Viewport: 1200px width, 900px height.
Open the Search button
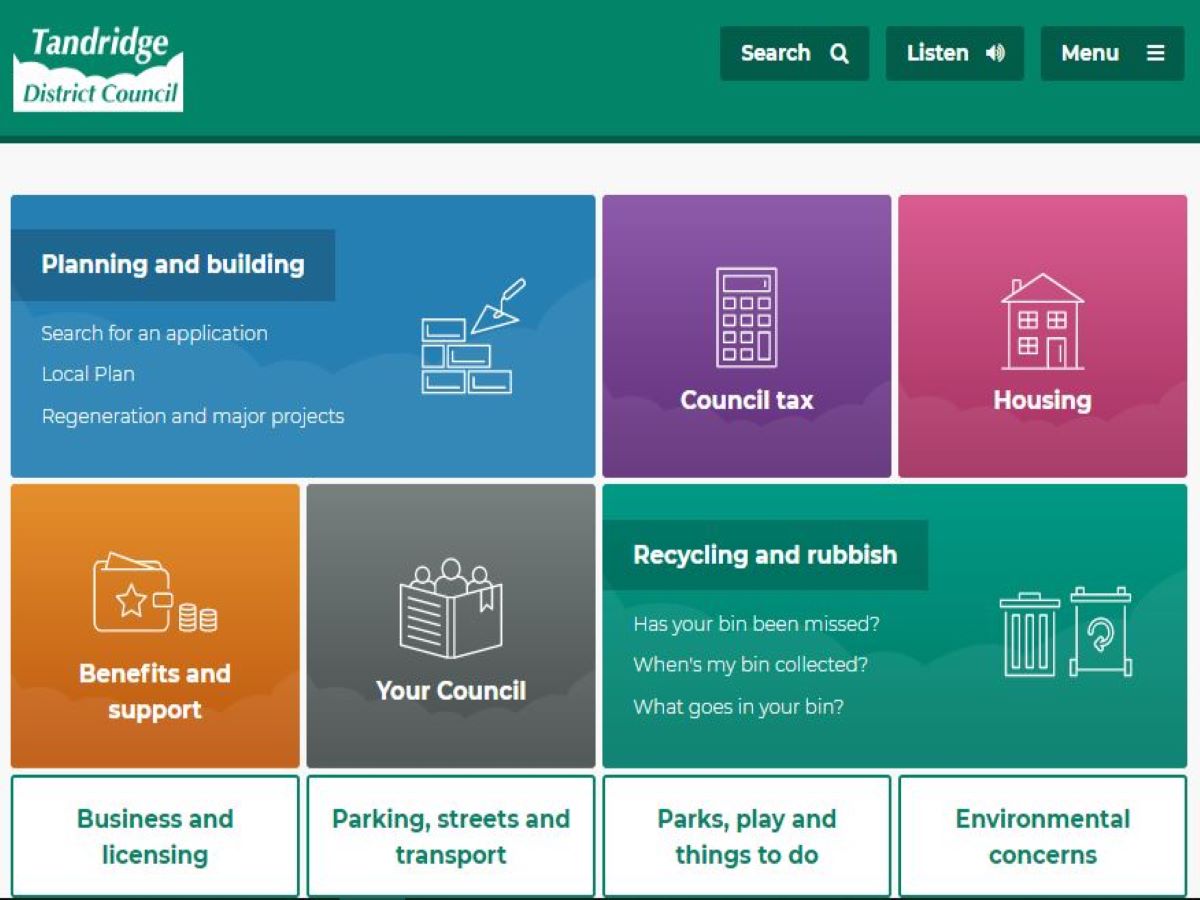[x=795, y=53]
